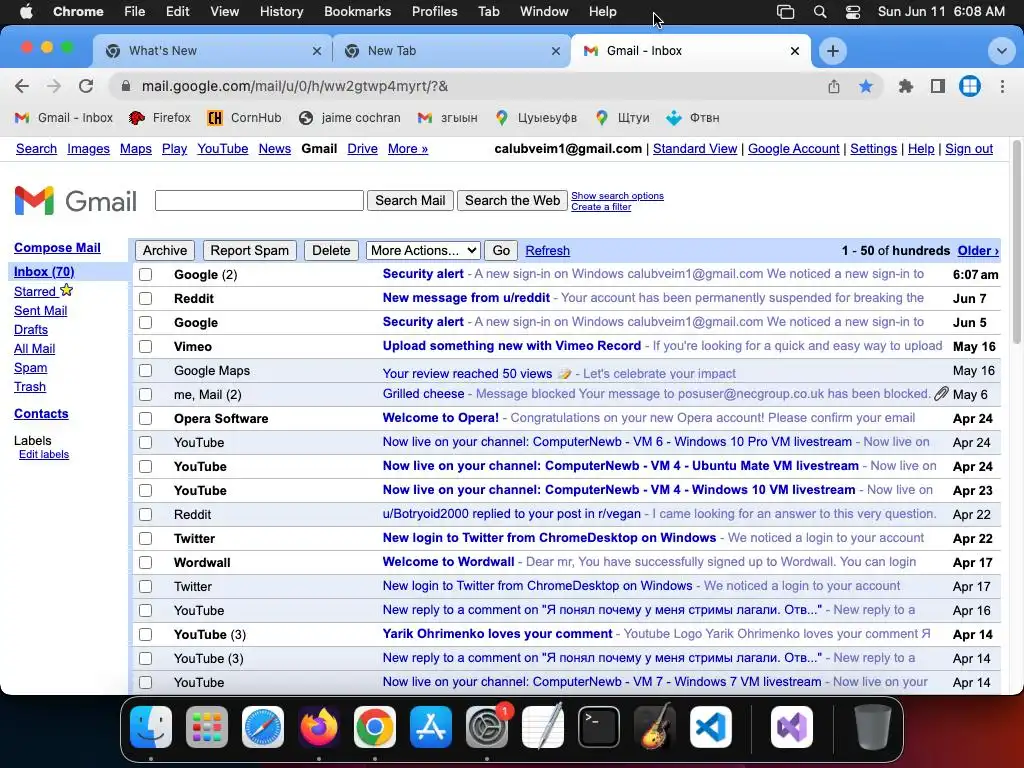Click the Delete button
This screenshot has height=768, width=1024.
point(331,250)
